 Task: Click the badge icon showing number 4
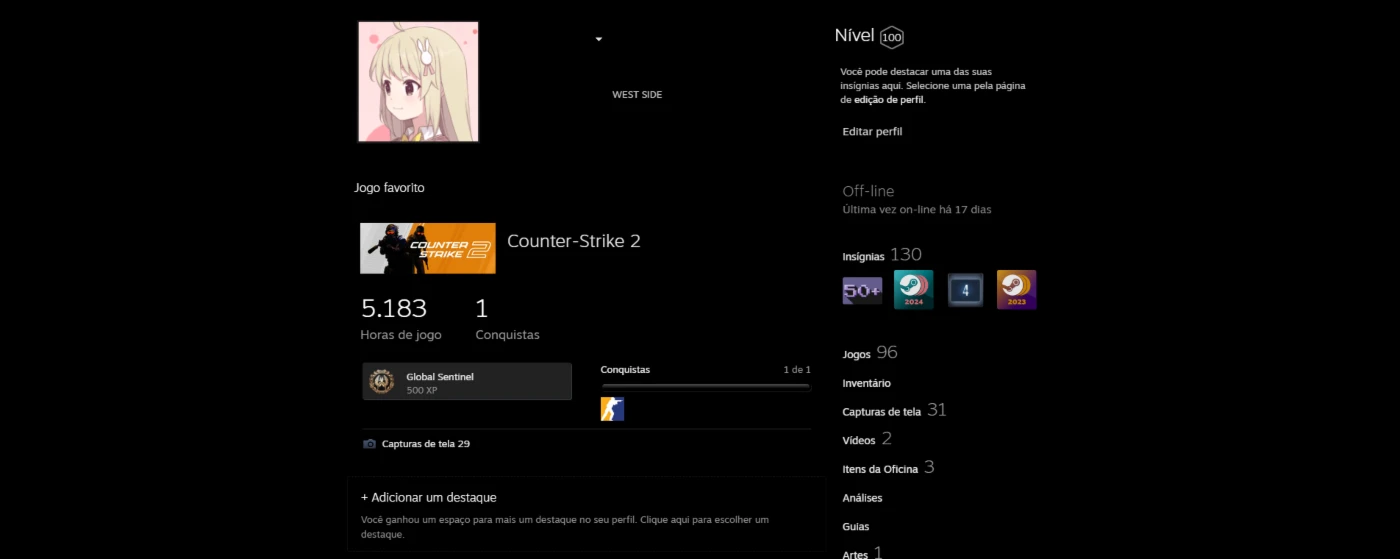(966, 290)
